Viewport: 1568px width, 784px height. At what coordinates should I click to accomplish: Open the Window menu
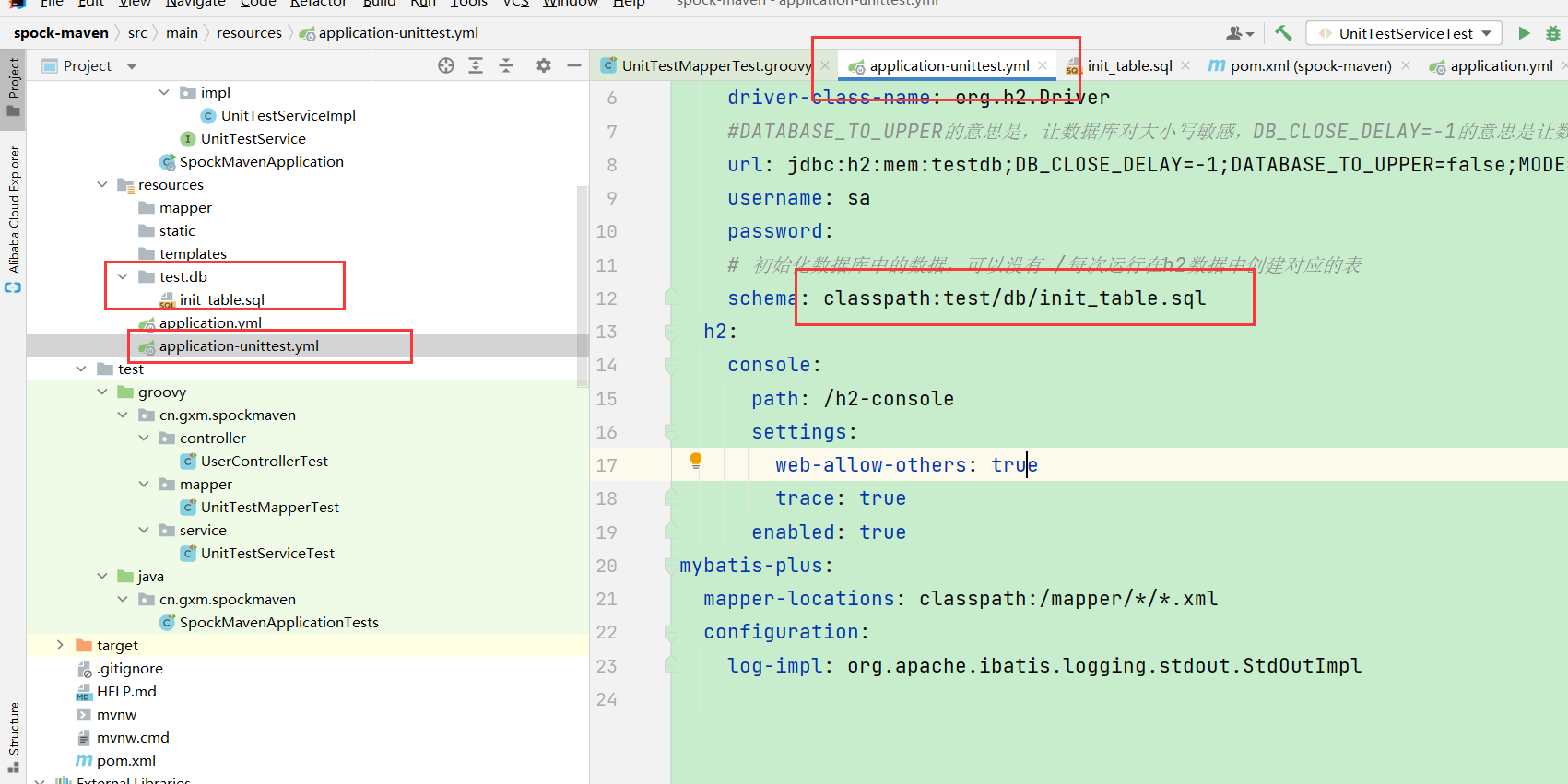[x=571, y=4]
